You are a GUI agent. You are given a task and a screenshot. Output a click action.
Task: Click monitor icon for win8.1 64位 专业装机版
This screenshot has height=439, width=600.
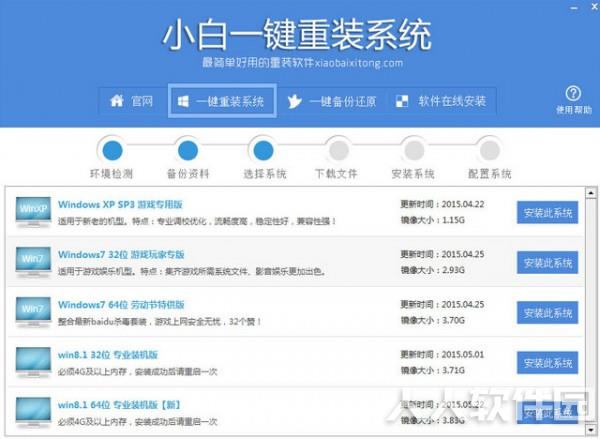click(33, 413)
